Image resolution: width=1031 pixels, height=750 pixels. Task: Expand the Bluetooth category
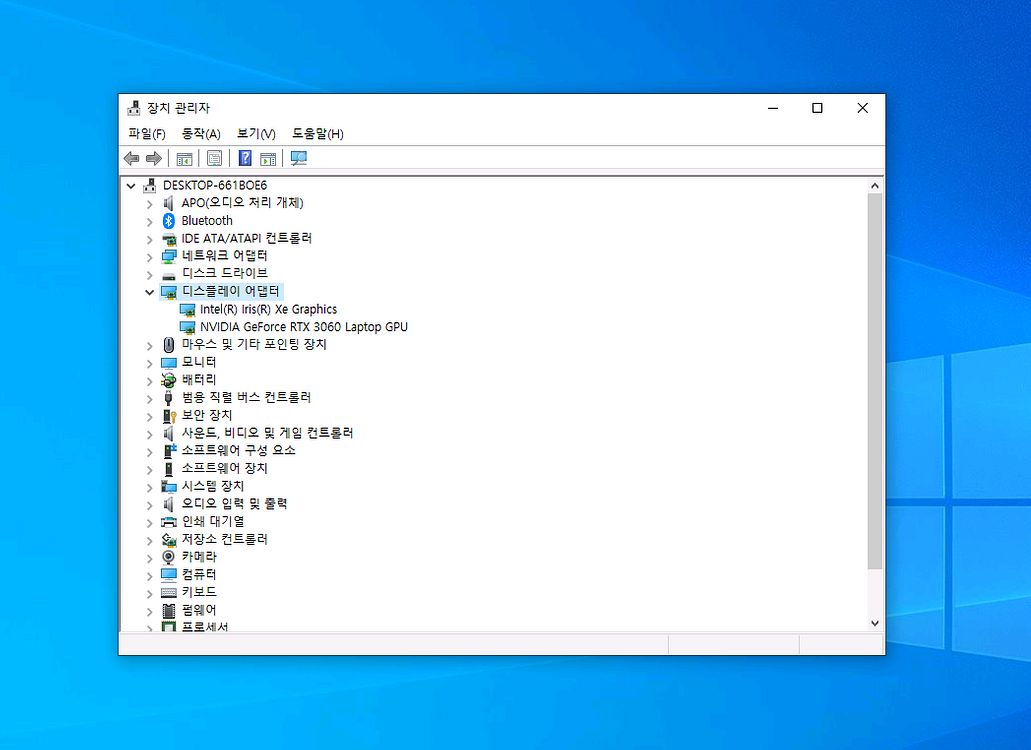(x=150, y=222)
